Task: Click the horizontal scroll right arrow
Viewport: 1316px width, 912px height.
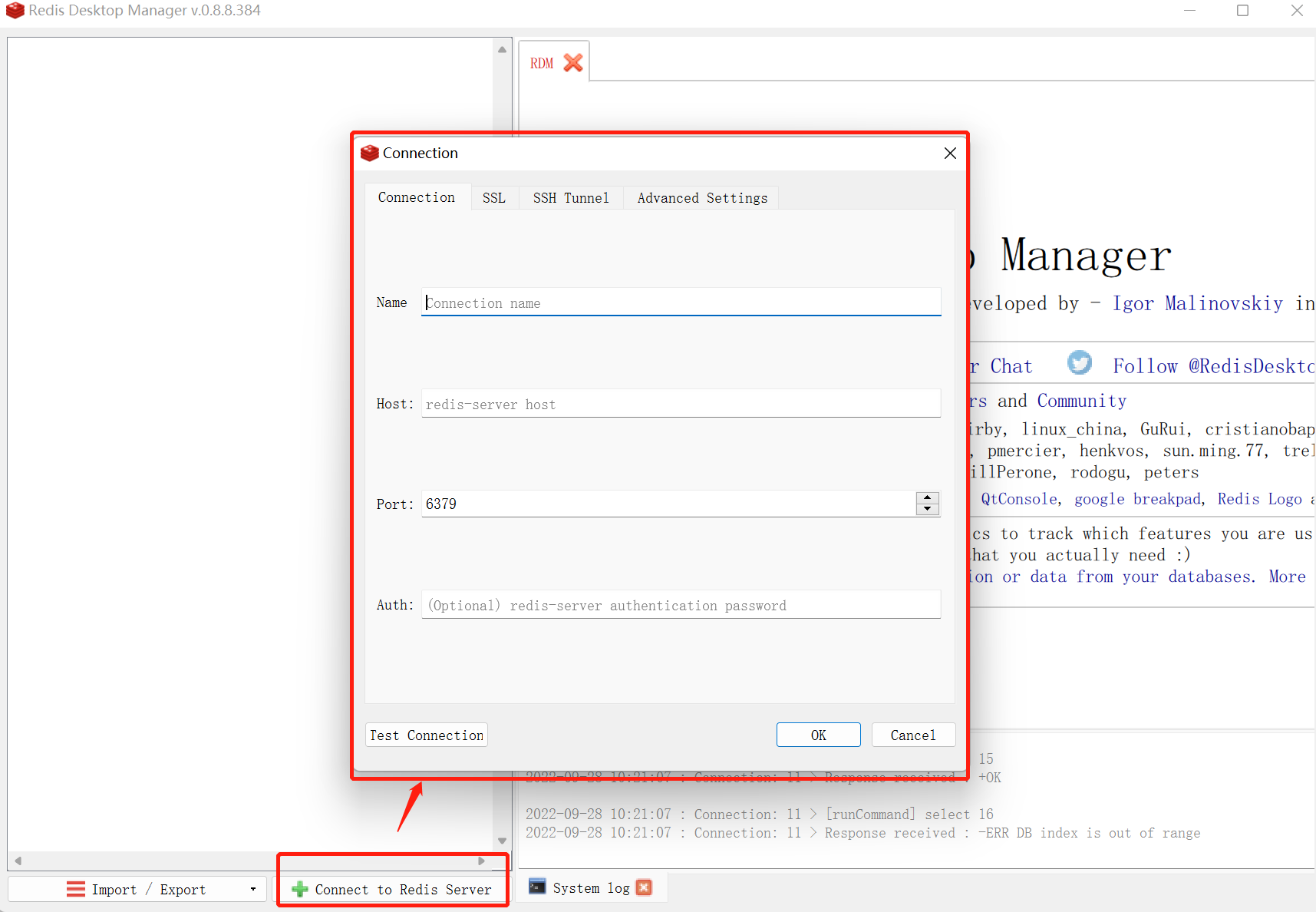Action: 481,861
